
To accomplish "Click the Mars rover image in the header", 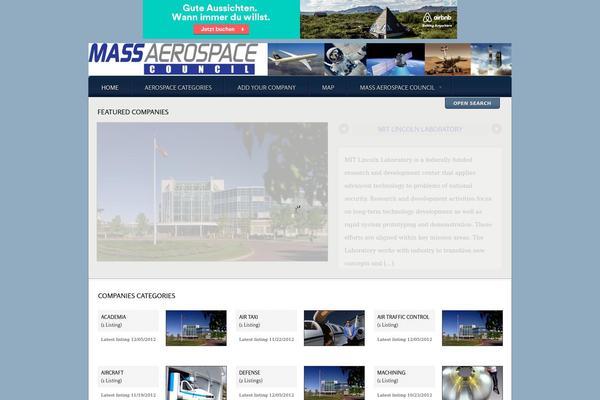I will 447,59.
